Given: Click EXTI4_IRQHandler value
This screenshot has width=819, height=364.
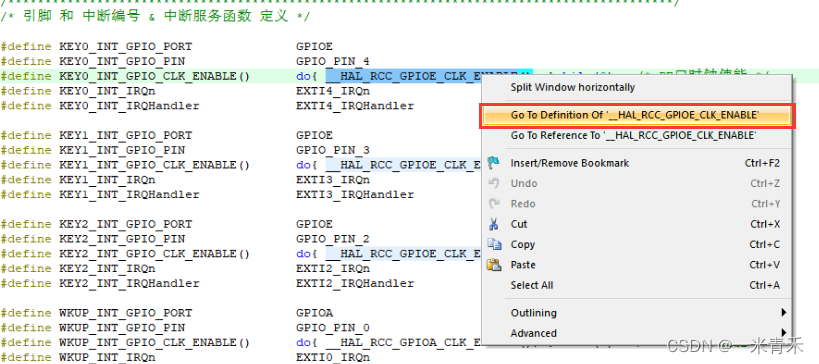Looking at the screenshot, I should (x=355, y=105).
